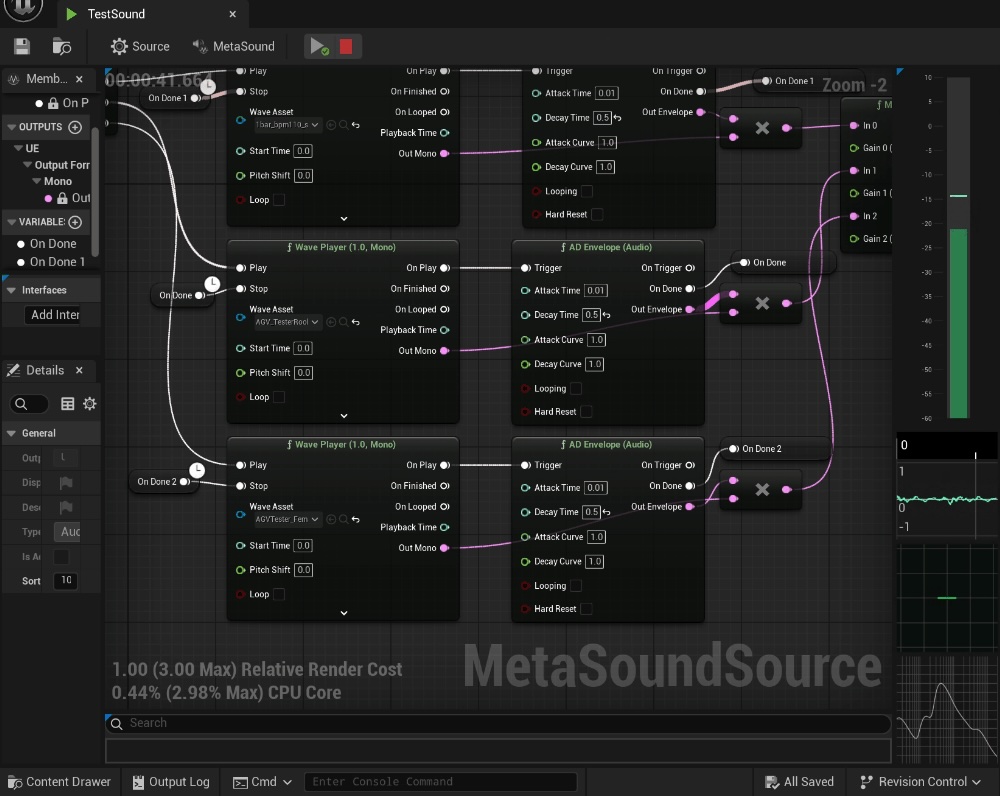The height and width of the screenshot is (796, 1000).
Task: Add a new output with the plus icon
Action: point(75,127)
